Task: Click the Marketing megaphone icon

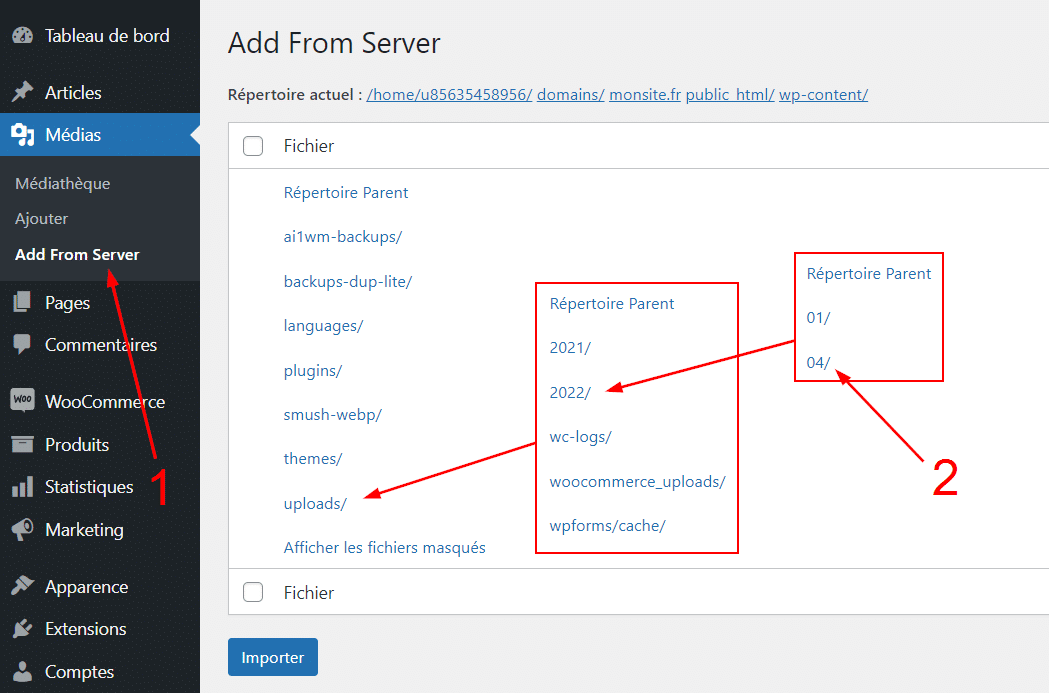Action: coord(22,530)
